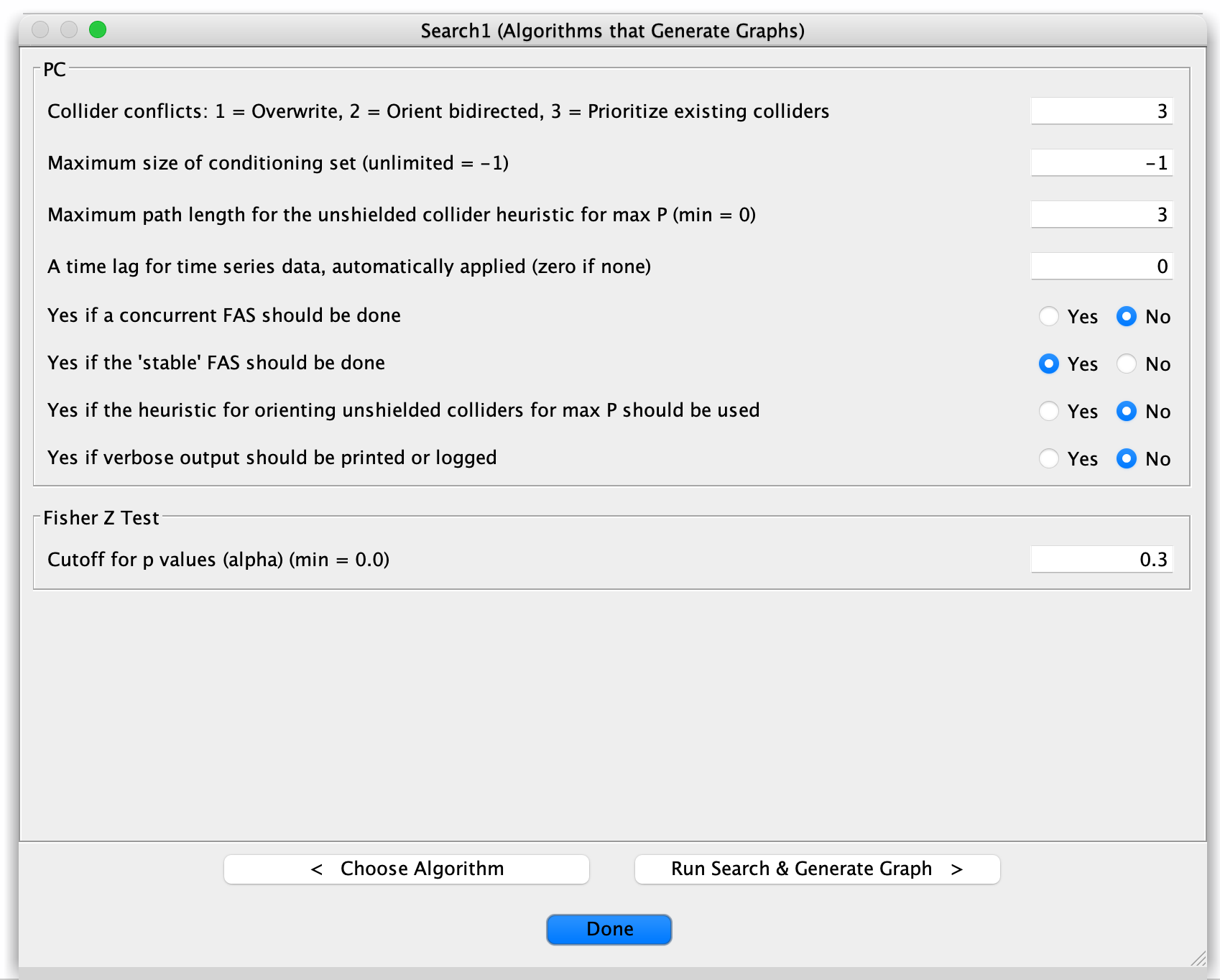Click the window title bar
Screen dimensions: 1220x980
(x=610, y=31)
